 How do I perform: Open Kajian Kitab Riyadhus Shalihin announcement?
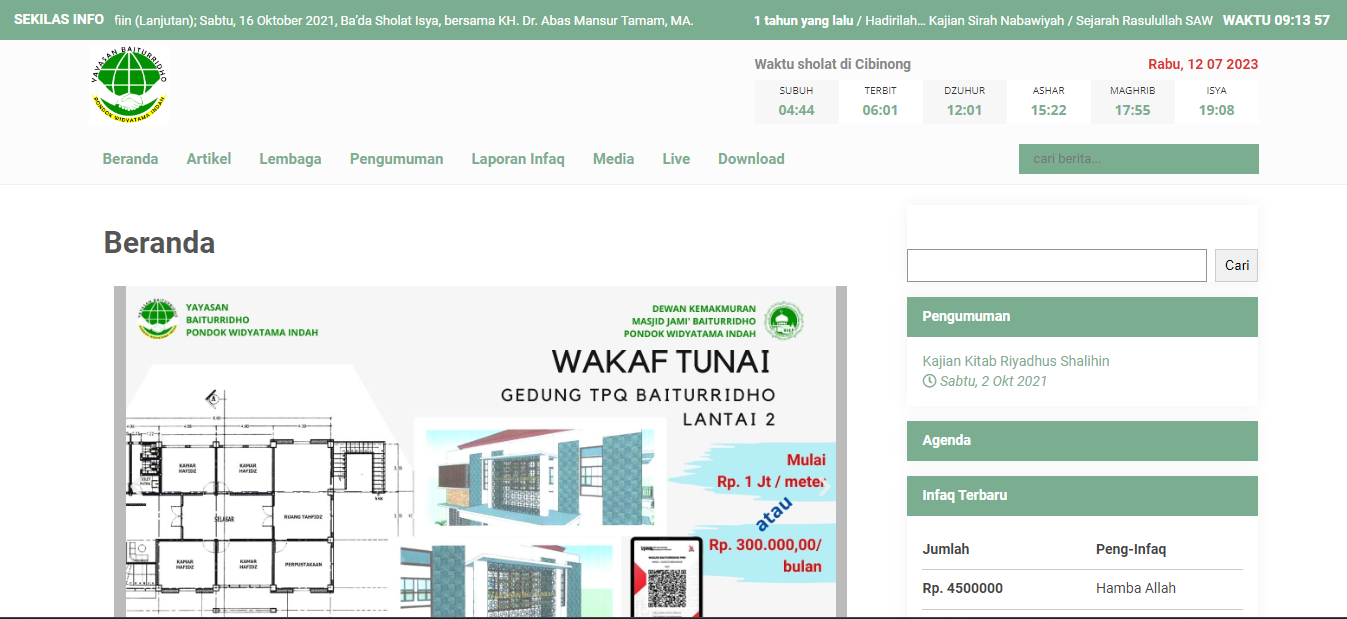pyautogui.click(x=1015, y=361)
